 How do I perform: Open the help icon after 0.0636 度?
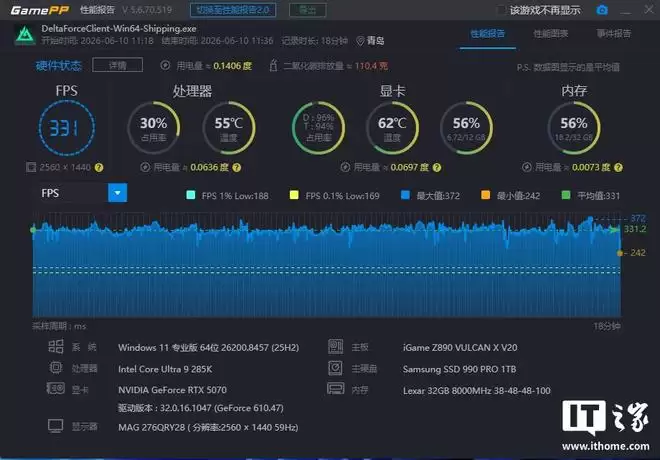[237, 167]
